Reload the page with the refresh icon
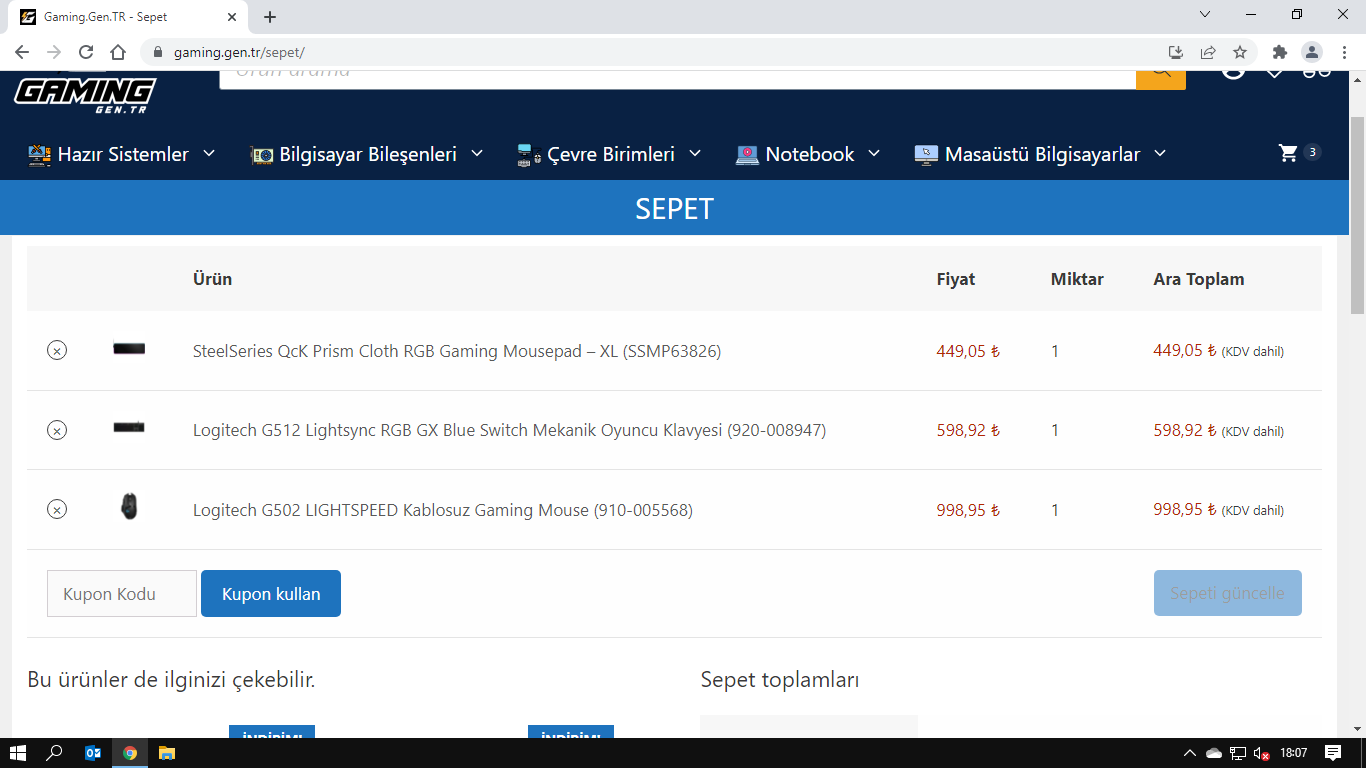1366x768 pixels. 86,52
